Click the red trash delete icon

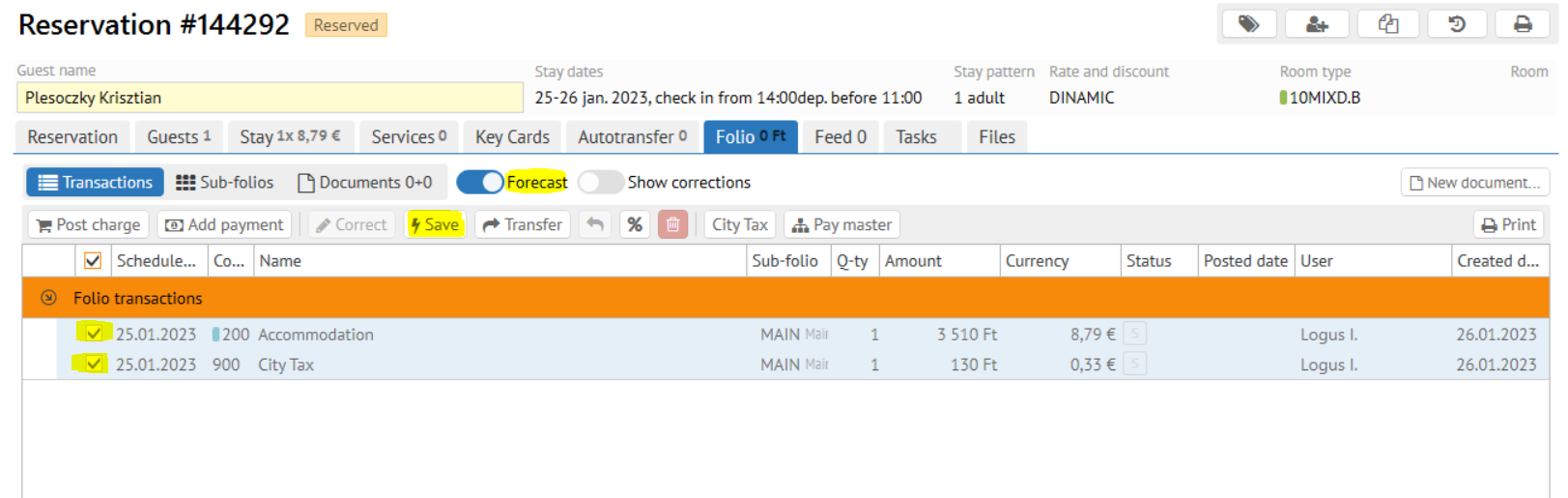click(673, 224)
